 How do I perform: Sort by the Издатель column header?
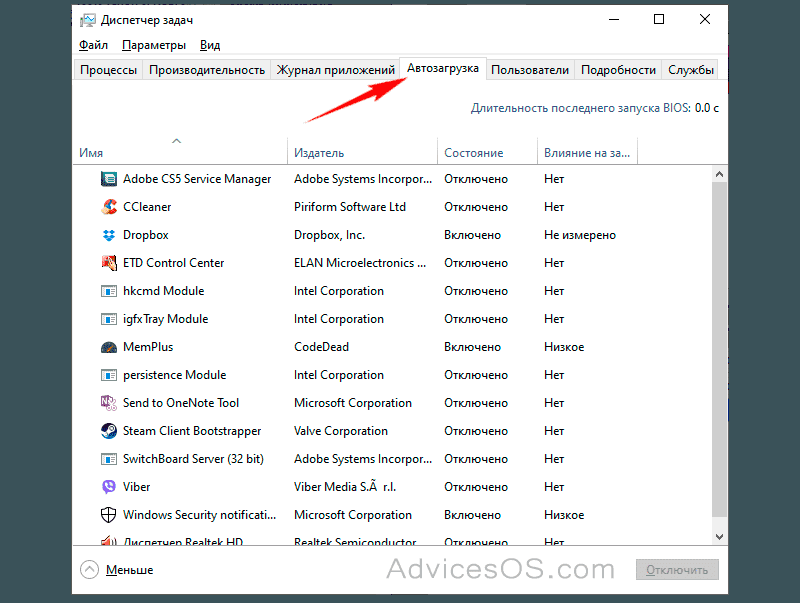tap(362, 151)
